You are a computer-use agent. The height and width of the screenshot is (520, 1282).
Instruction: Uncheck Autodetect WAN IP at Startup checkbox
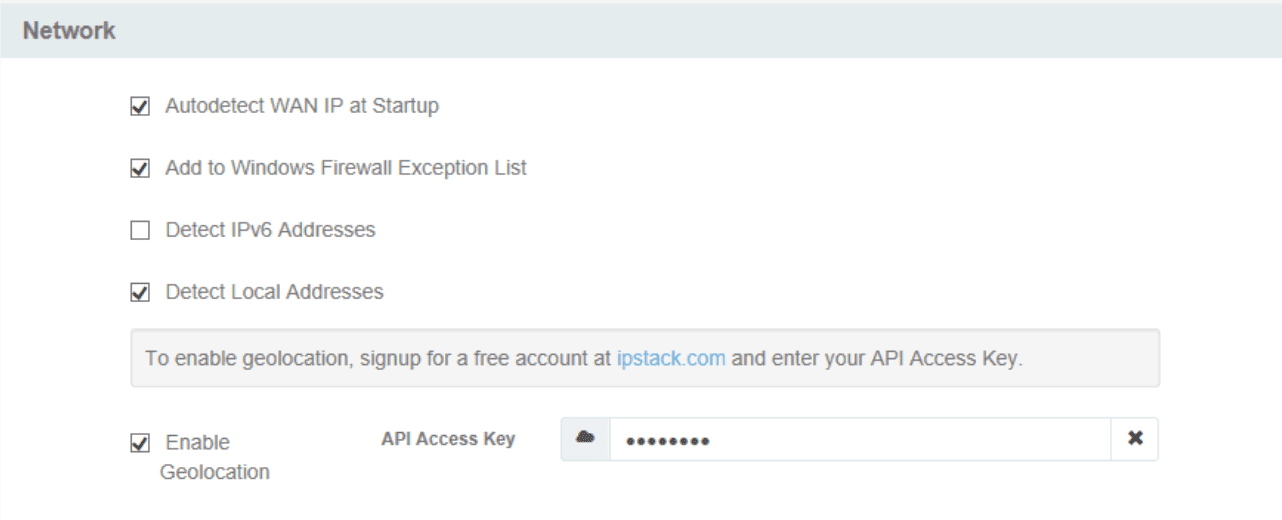click(140, 106)
